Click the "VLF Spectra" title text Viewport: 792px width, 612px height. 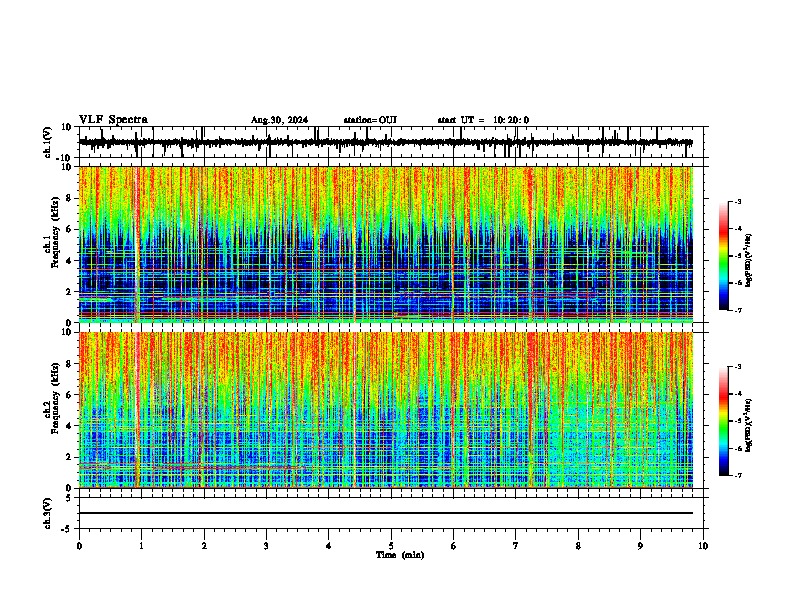113,120
